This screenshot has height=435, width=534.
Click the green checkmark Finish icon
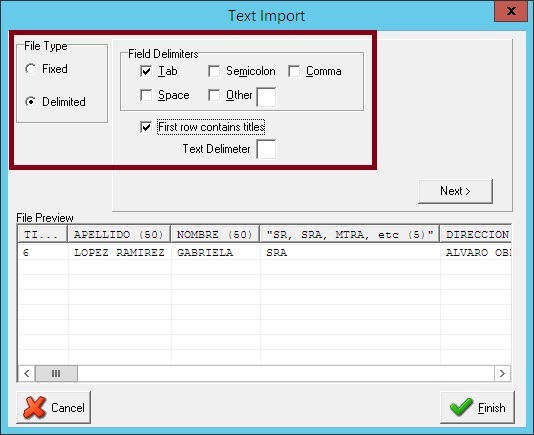click(461, 407)
